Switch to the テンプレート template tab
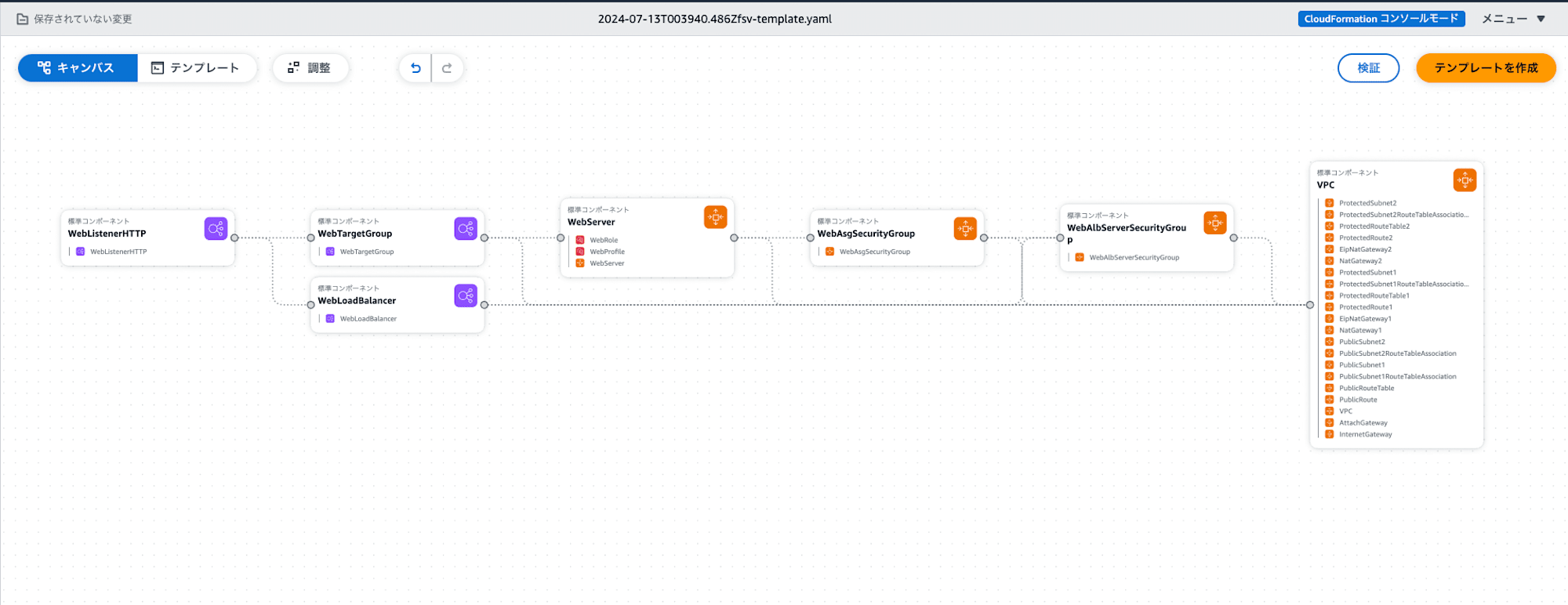This screenshot has width=1568, height=605. (x=196, y=68)
